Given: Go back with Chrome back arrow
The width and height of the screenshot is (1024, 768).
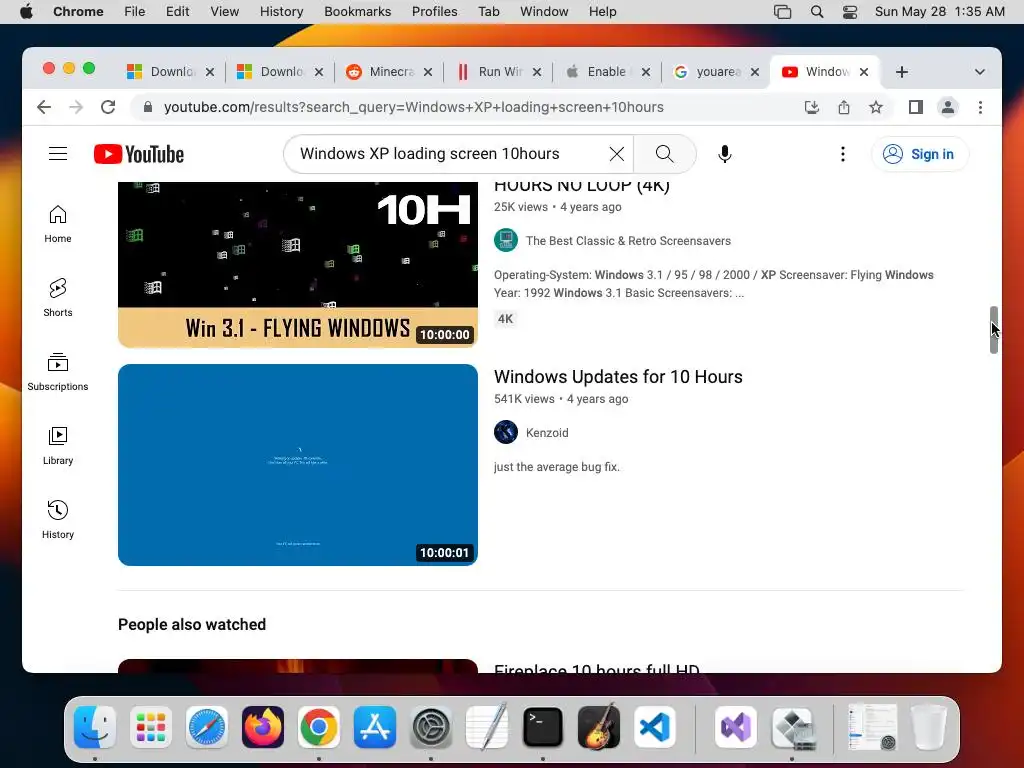Looking at the screenshot, I should point(44,107).
